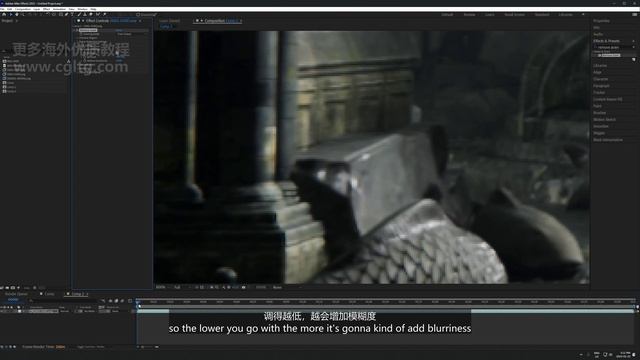
Task: Open the Help menu
Action: point(93,9)
